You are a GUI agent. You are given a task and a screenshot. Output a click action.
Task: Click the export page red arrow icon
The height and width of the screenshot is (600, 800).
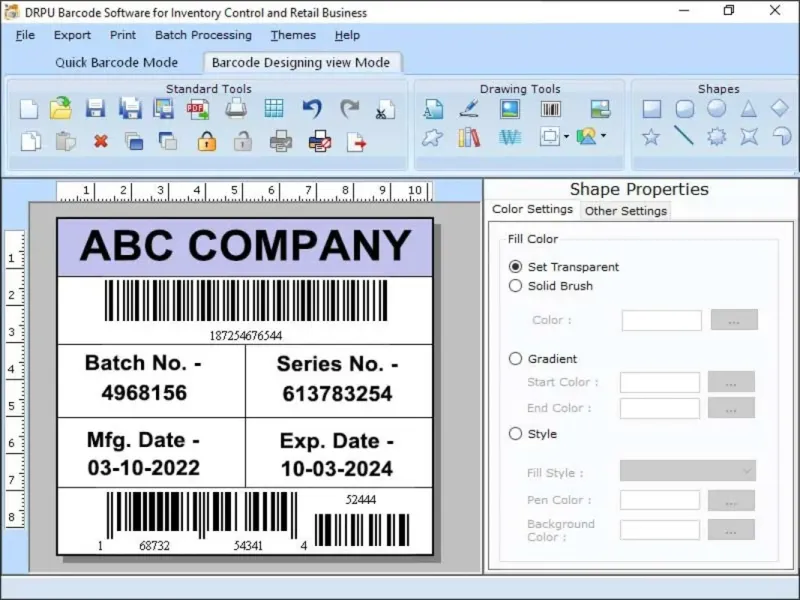356,142
